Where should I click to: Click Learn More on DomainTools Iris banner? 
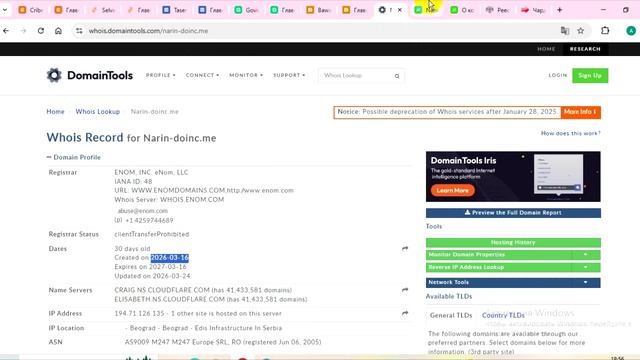point(452,190)
